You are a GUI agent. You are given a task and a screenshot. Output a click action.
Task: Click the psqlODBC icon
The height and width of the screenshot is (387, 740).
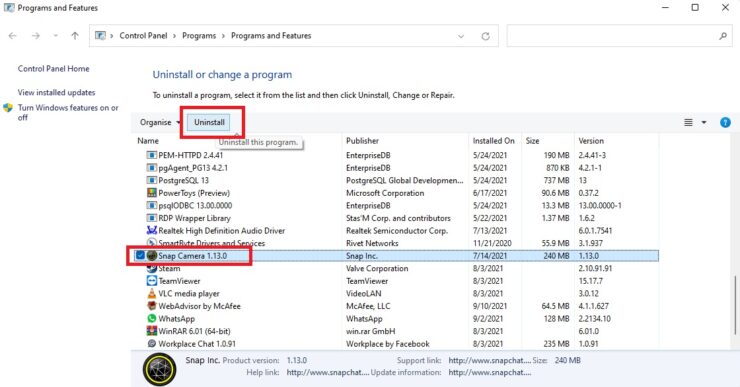151,205
